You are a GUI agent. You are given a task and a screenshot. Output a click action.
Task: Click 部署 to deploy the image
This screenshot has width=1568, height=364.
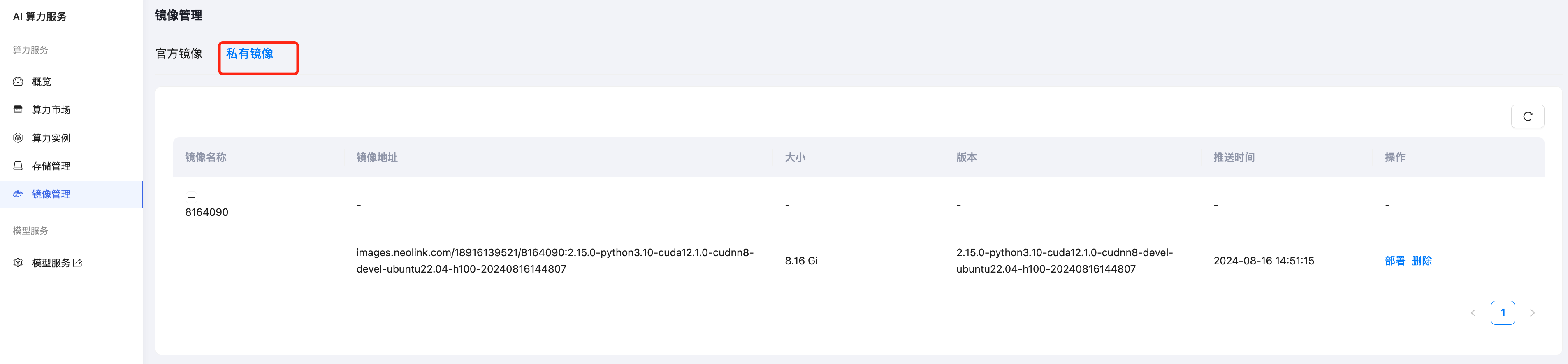tap(1394, 261)
